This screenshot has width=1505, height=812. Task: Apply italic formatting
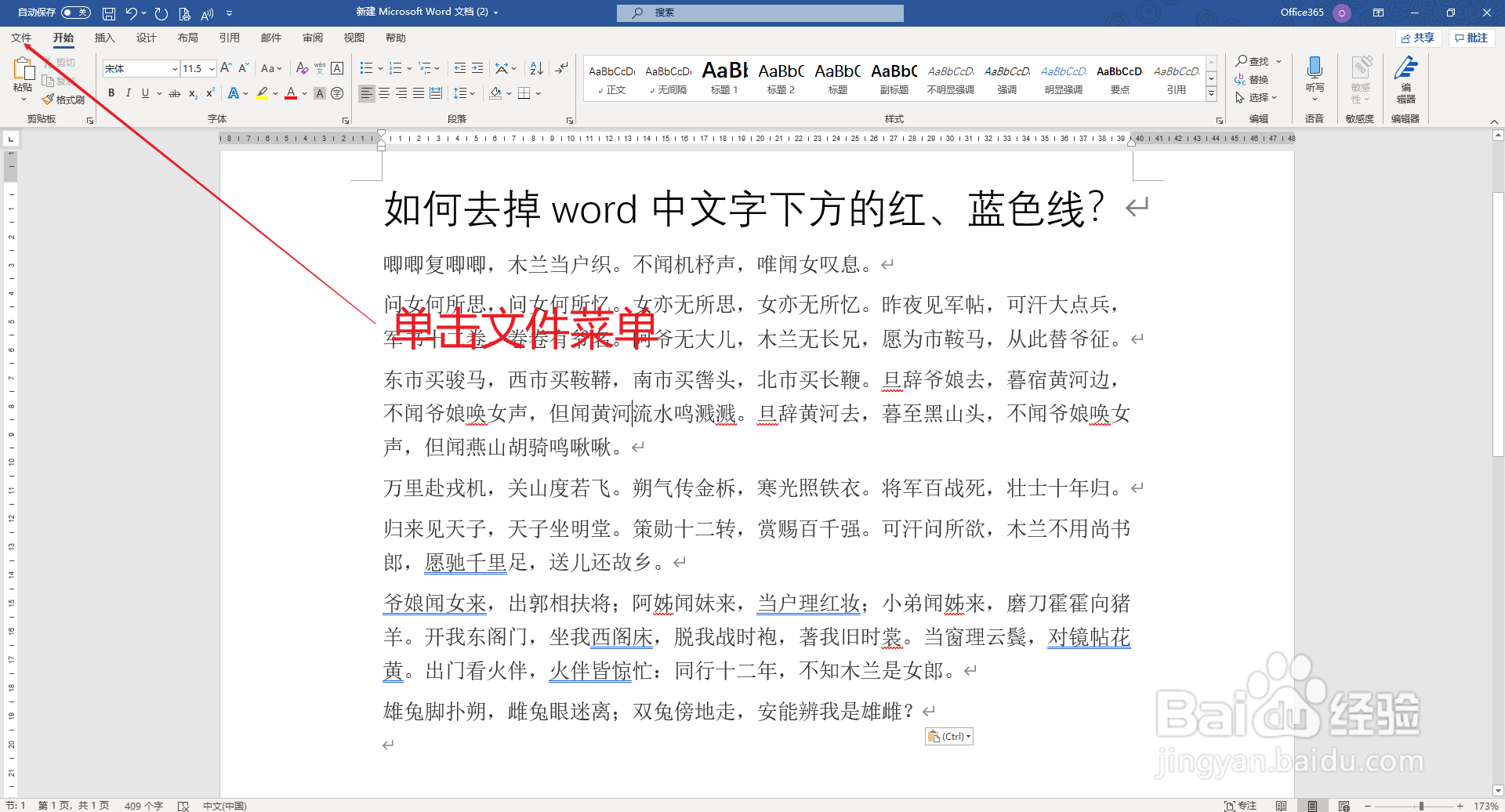coord(128,92)
